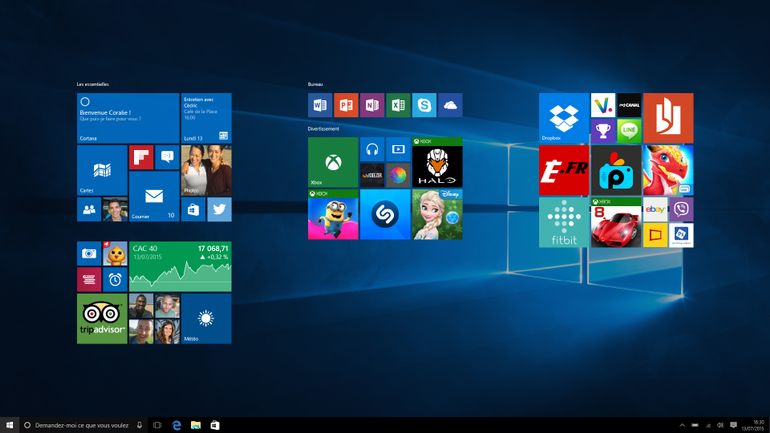
Task: Open the red E.FR news tile
Action: coord(564,170)
